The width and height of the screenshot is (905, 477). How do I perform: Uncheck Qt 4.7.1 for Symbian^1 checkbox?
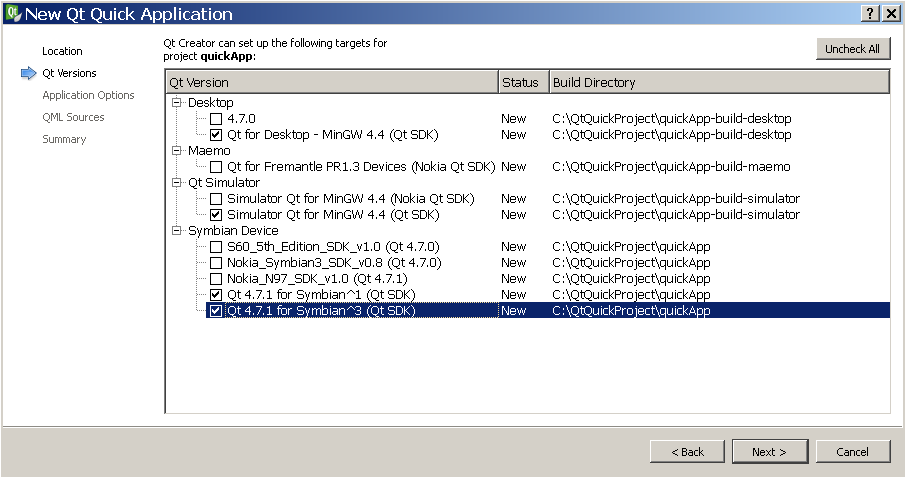tap(216, 295)
